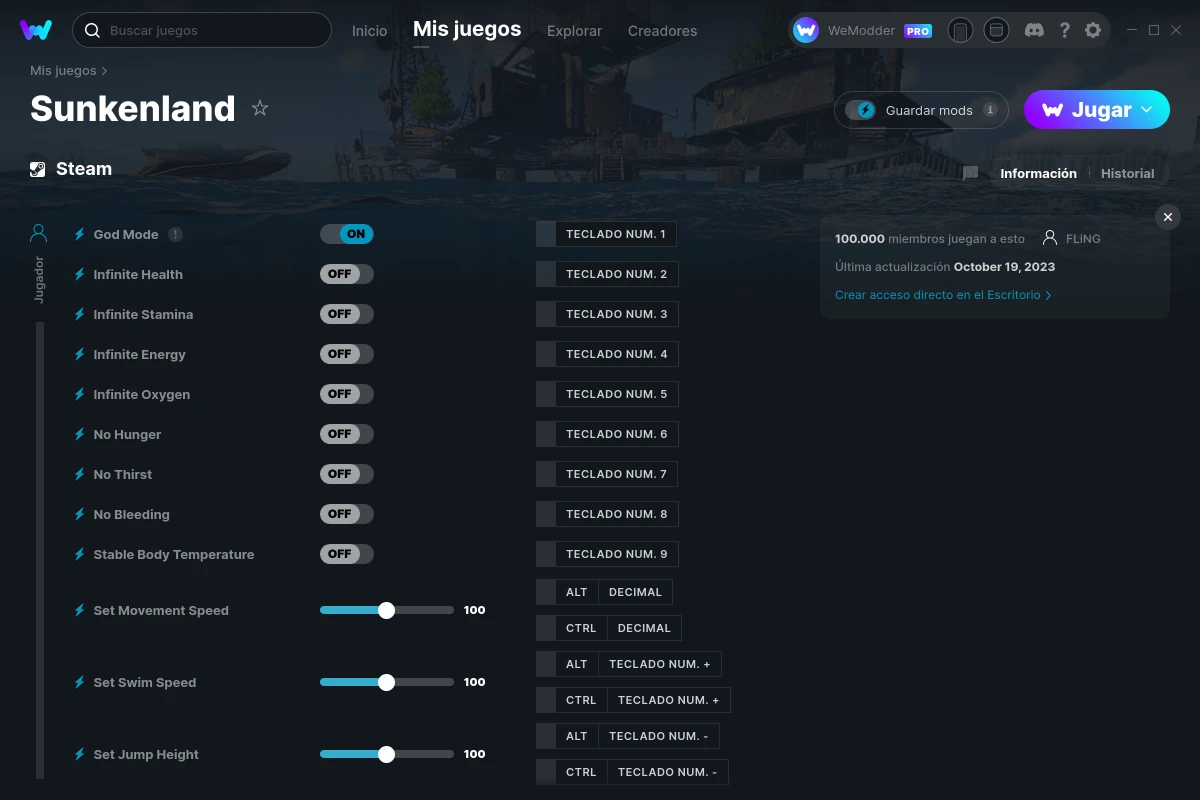1200x800 pixels.
Task: Click Mis juegos breadcrumb link
Action: (63, 71)
